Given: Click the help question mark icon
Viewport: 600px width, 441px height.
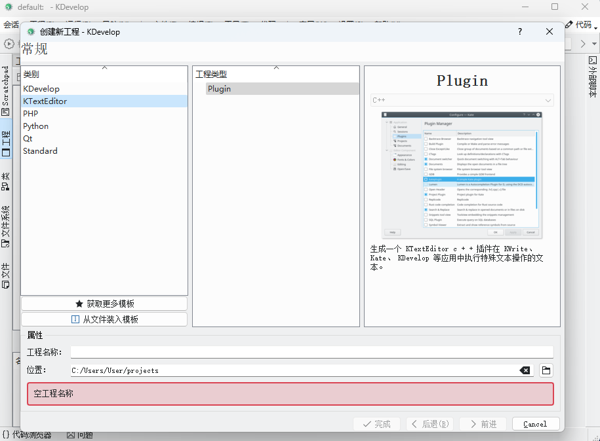Looking at the screenshot, I should pyautogui.click(x=521, y=32).
